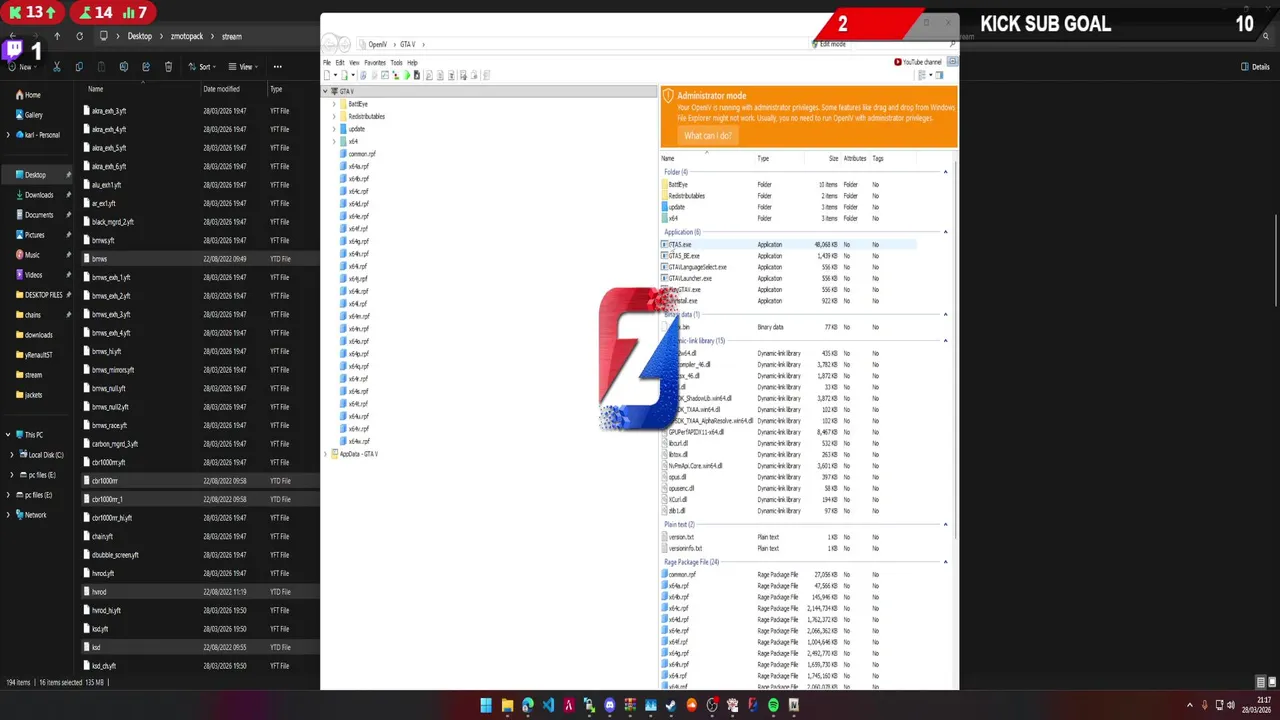1280x720 pixels.
Task: Open Visual Studio Code from the taskbar
Action: tap(548, 705)
